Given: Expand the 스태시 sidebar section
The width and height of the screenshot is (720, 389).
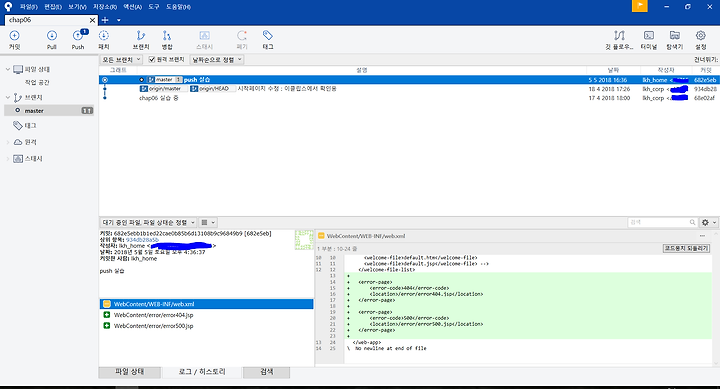Looking at the screenshot, I should tap(7, 159).
